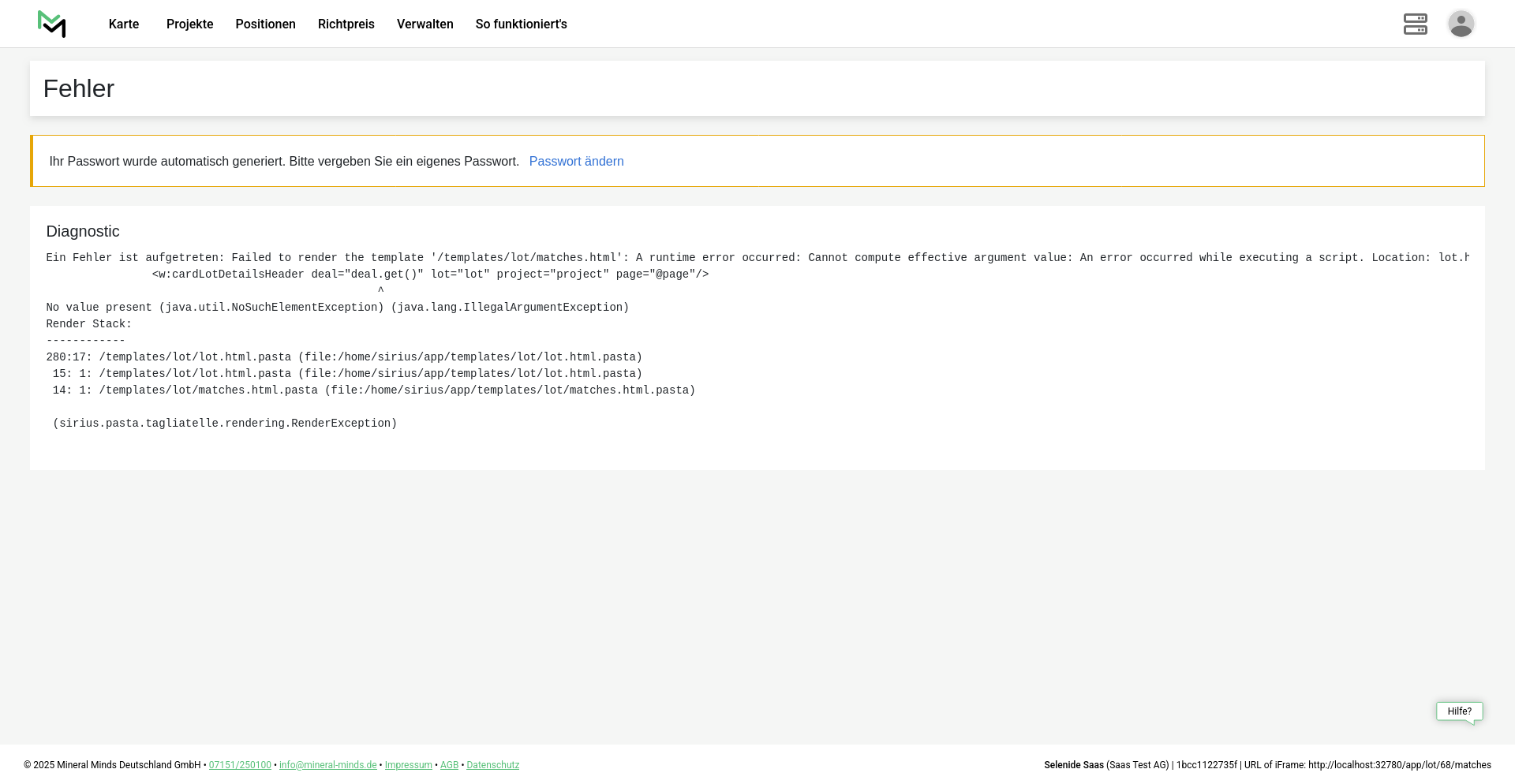
Task: Select Richtpreis in the top navigation
Action: point(346,24)
